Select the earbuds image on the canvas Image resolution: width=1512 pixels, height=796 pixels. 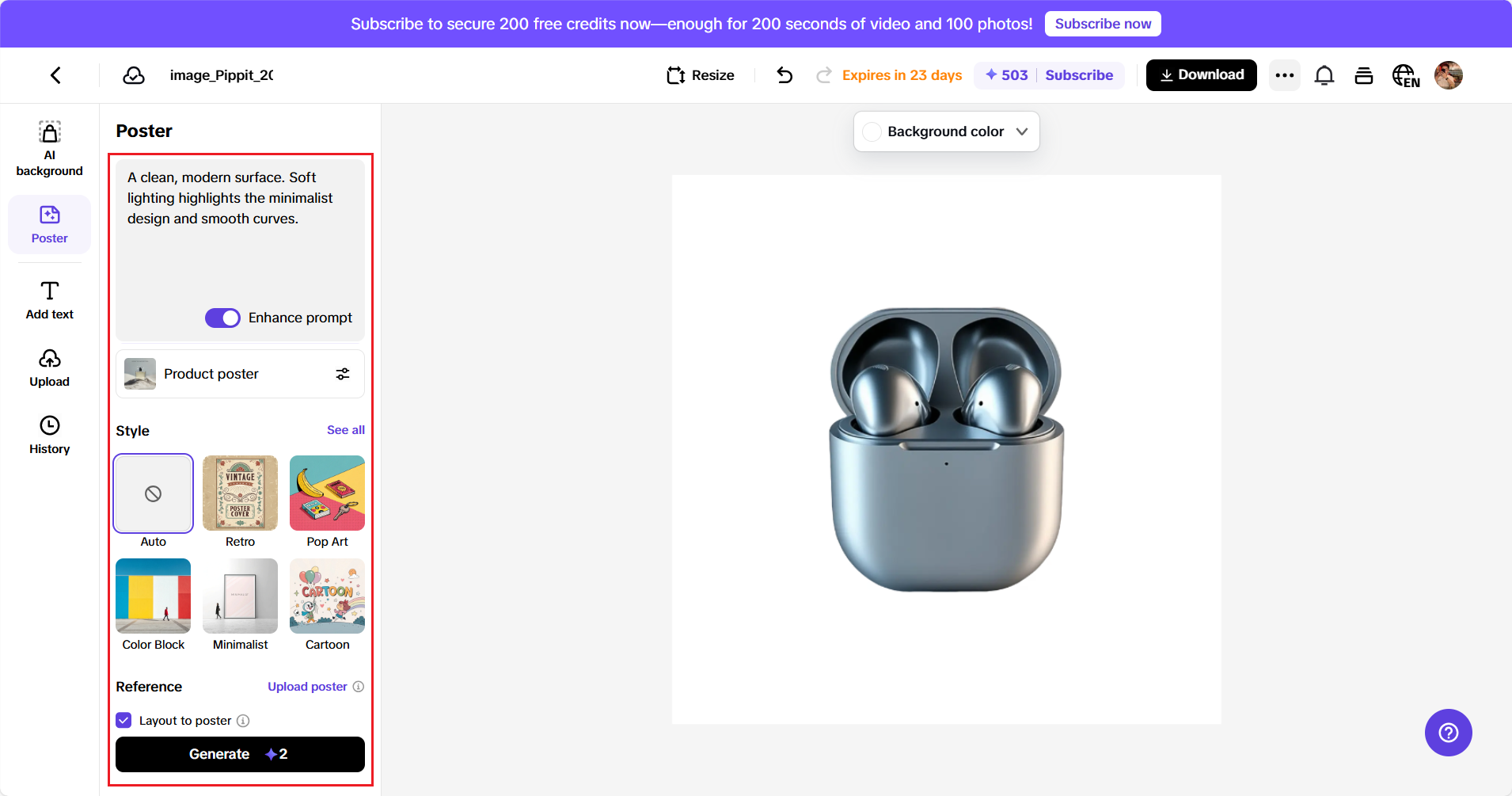click(x=947, y=449)
